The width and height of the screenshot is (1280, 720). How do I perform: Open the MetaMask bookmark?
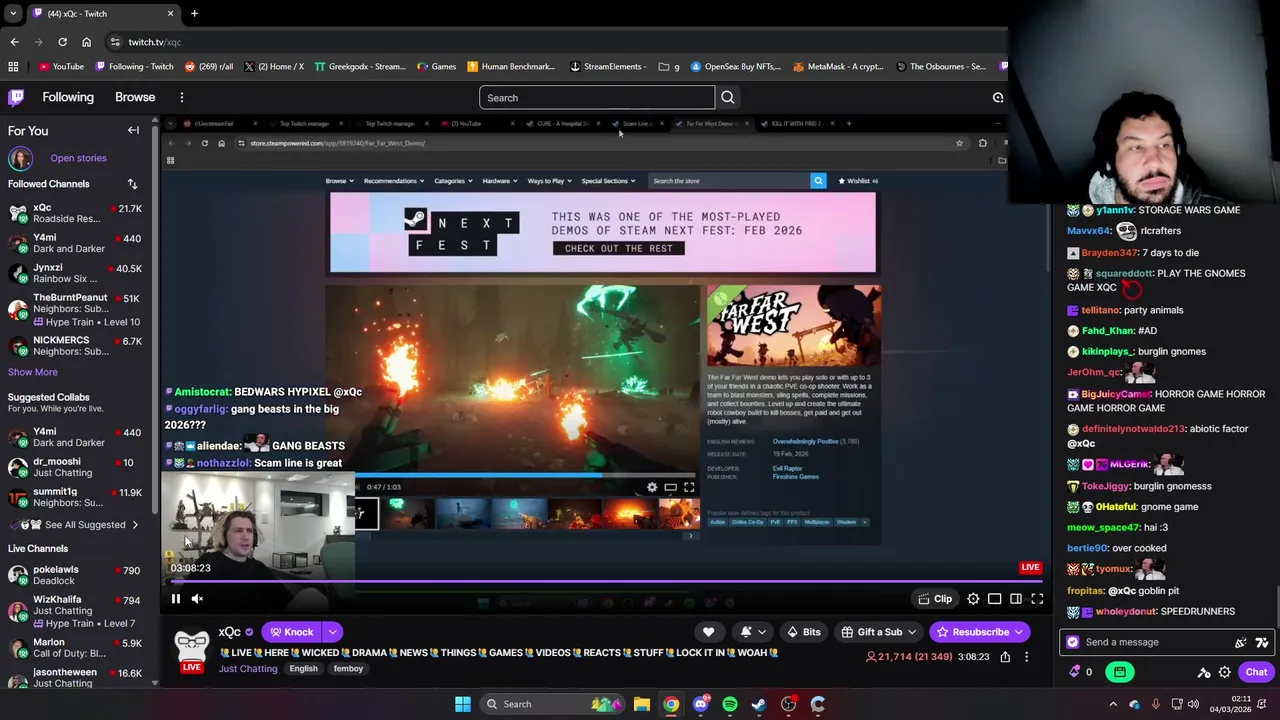tap(838, 66)
